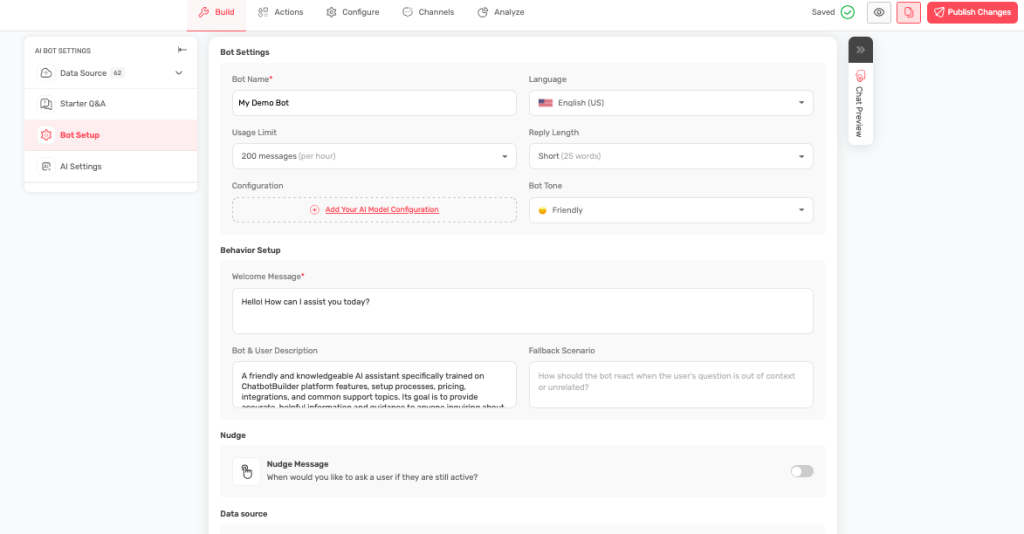1024x534 pixels.
Task: Edit Bot & User Description text area
Action: tap(374, 385)
